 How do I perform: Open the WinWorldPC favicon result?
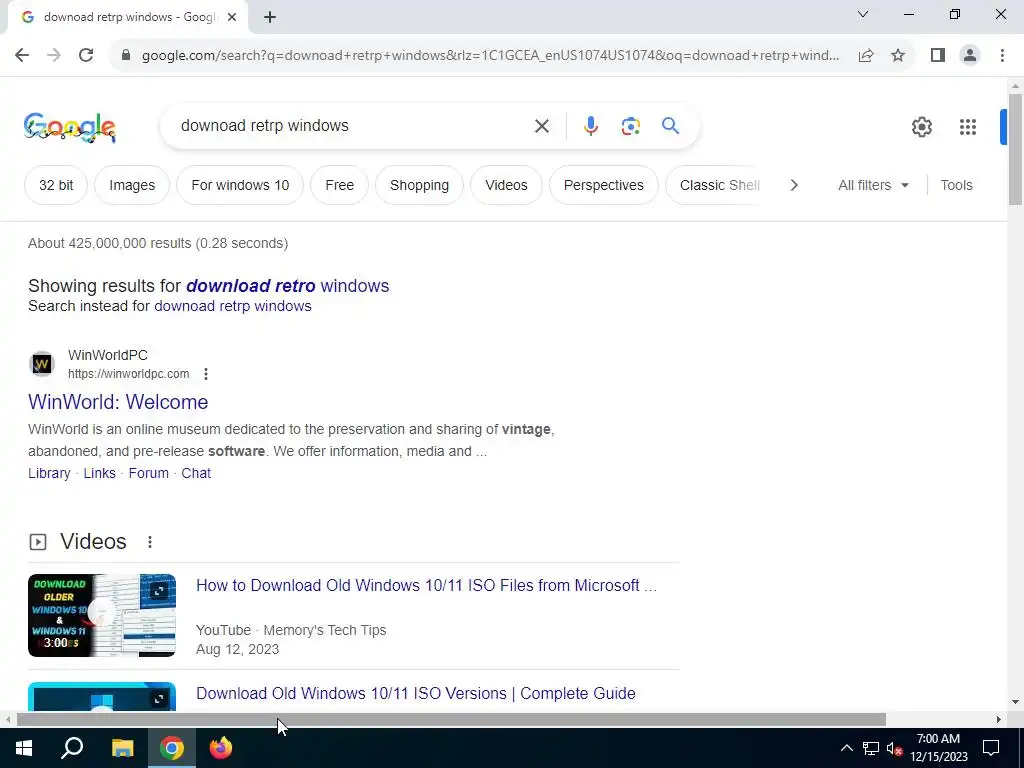point(42,364)
